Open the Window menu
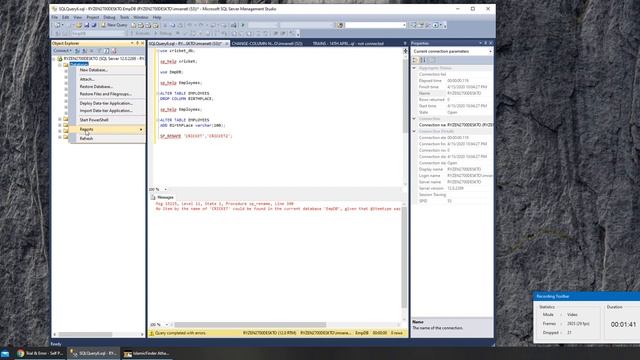Image resolution: width=640 pixels, height=360 pixels. click(x=141, y=17)
